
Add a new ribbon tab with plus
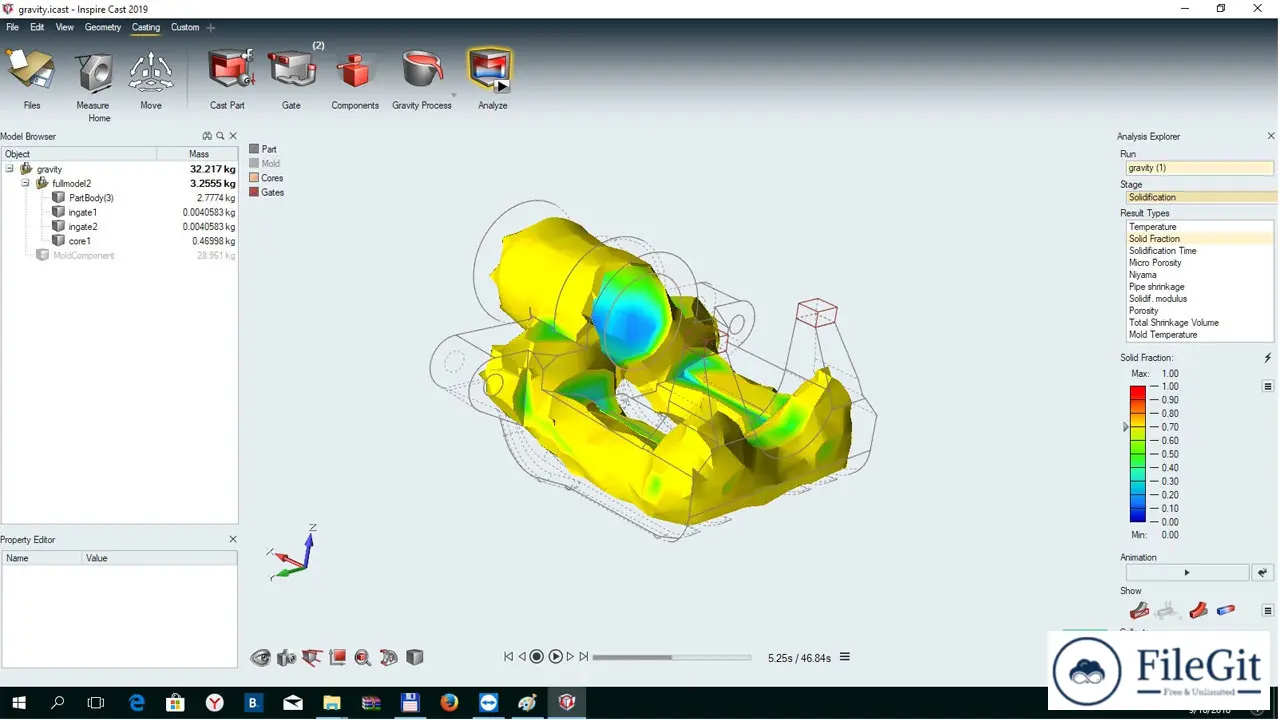[x=210, y=28]
